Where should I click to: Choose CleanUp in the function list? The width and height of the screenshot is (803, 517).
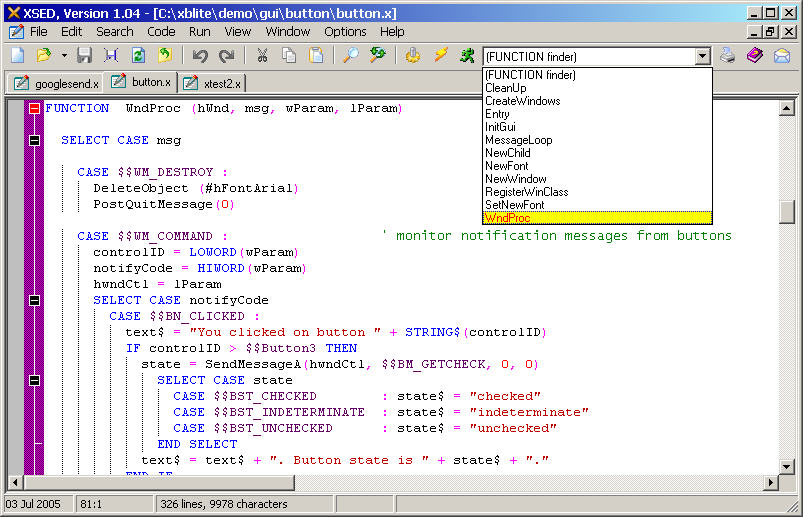(x=597, y=88)
